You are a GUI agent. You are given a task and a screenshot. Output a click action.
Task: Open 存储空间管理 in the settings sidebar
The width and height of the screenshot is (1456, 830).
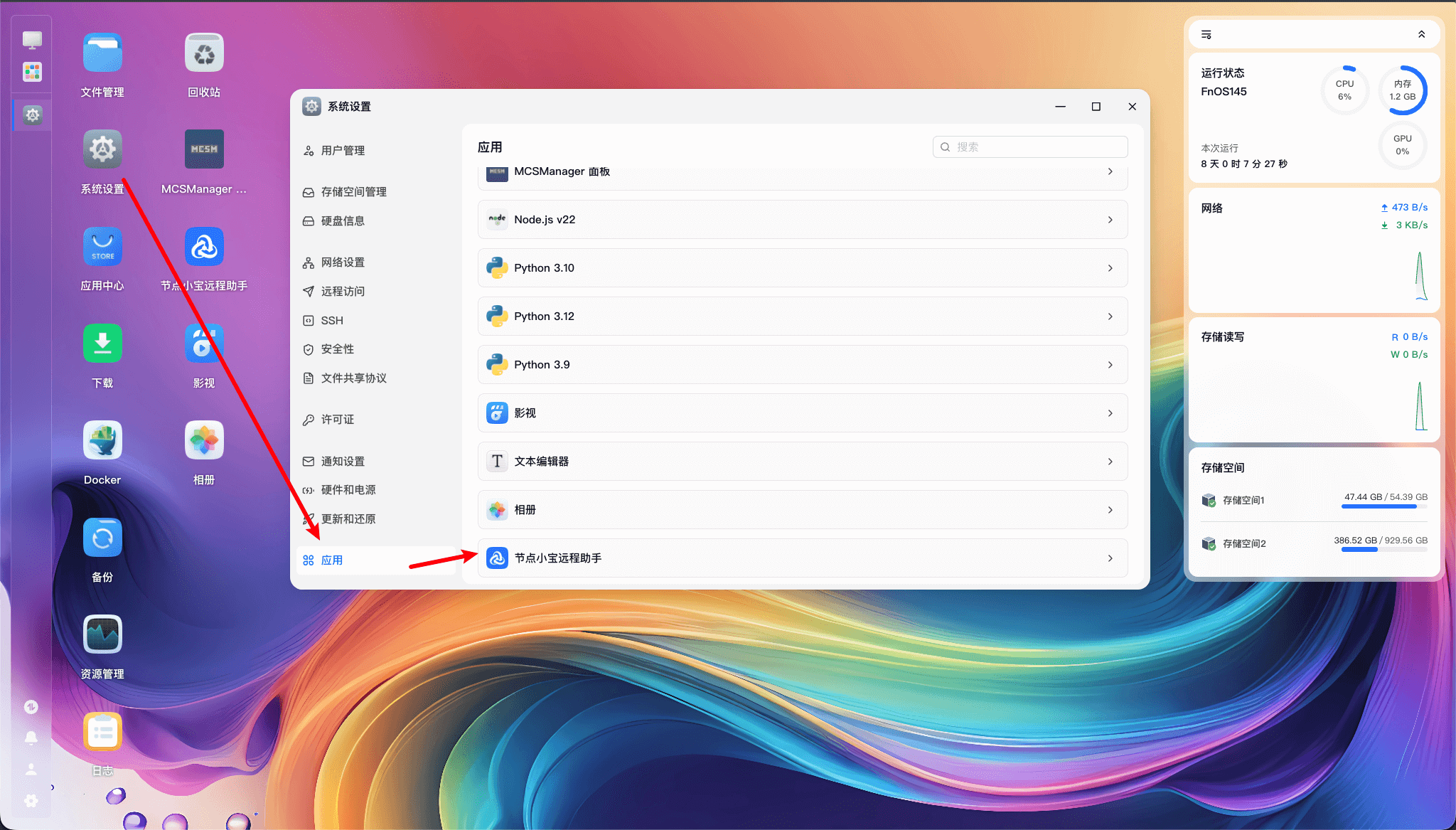tap(353, 192)
